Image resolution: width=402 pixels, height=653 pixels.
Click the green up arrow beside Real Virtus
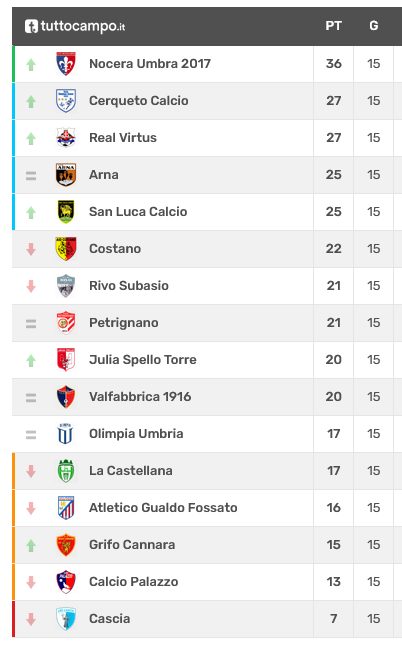tap(31, 138)
